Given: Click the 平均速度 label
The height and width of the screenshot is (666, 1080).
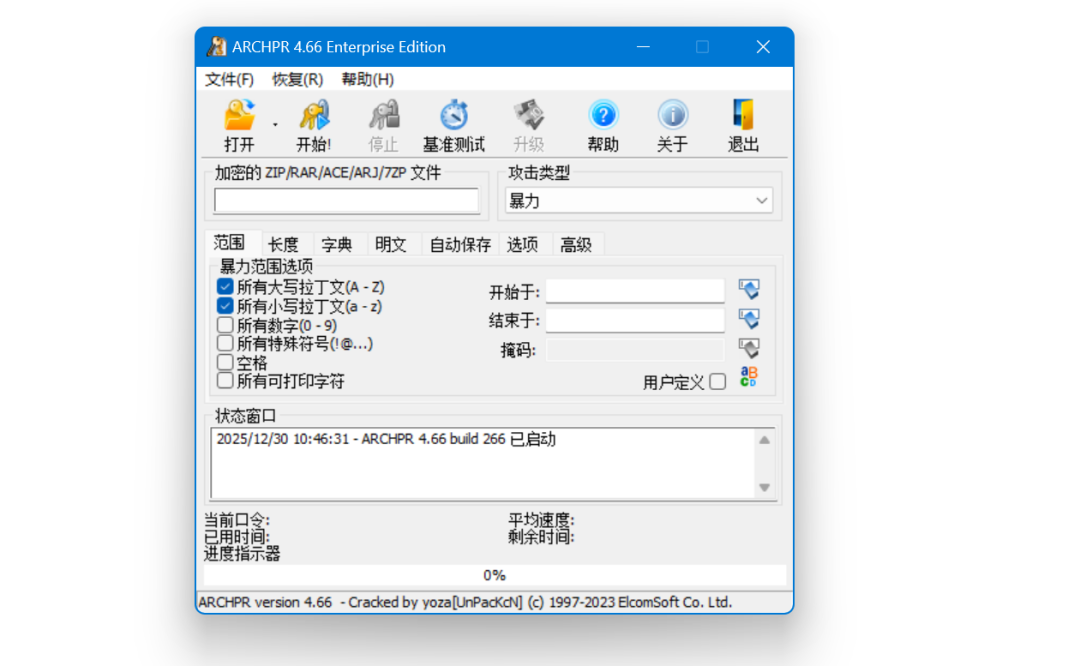Looking at the screenshot, I should (x=541, y=520).
